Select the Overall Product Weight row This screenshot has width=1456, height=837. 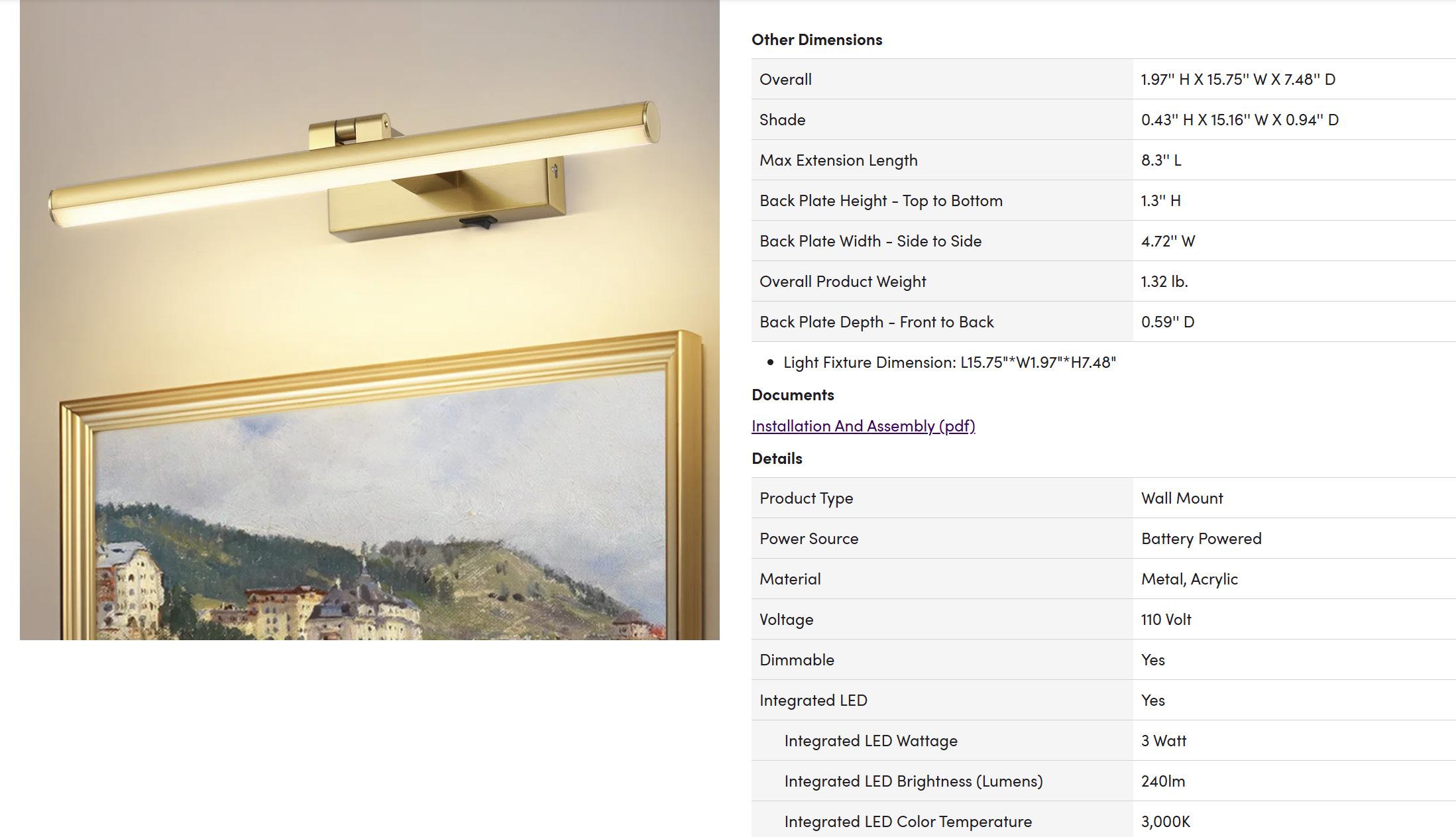pos(1103,282)
